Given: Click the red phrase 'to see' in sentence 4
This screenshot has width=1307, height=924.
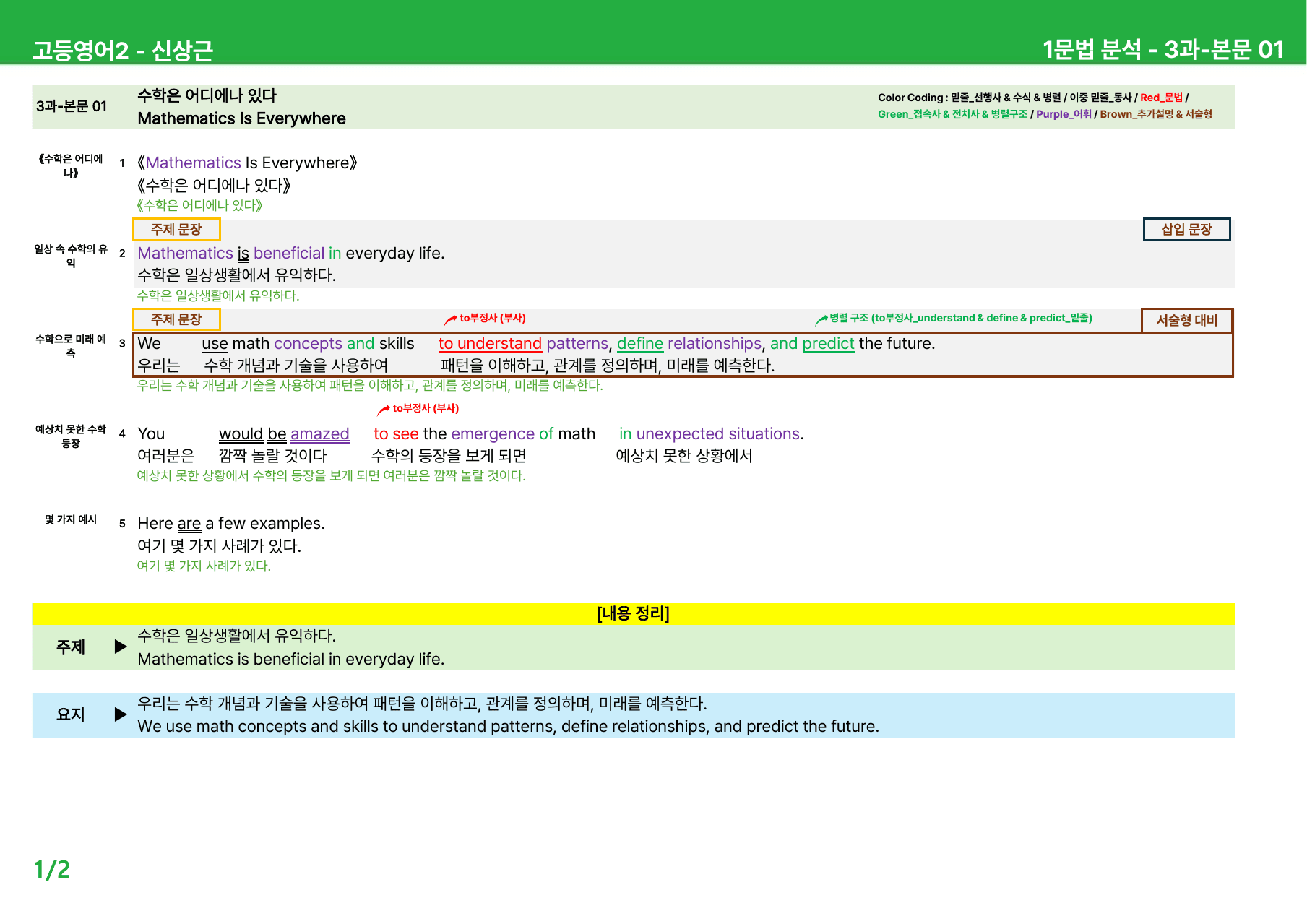Looking at the screenshot, I should tap(396, 434).
